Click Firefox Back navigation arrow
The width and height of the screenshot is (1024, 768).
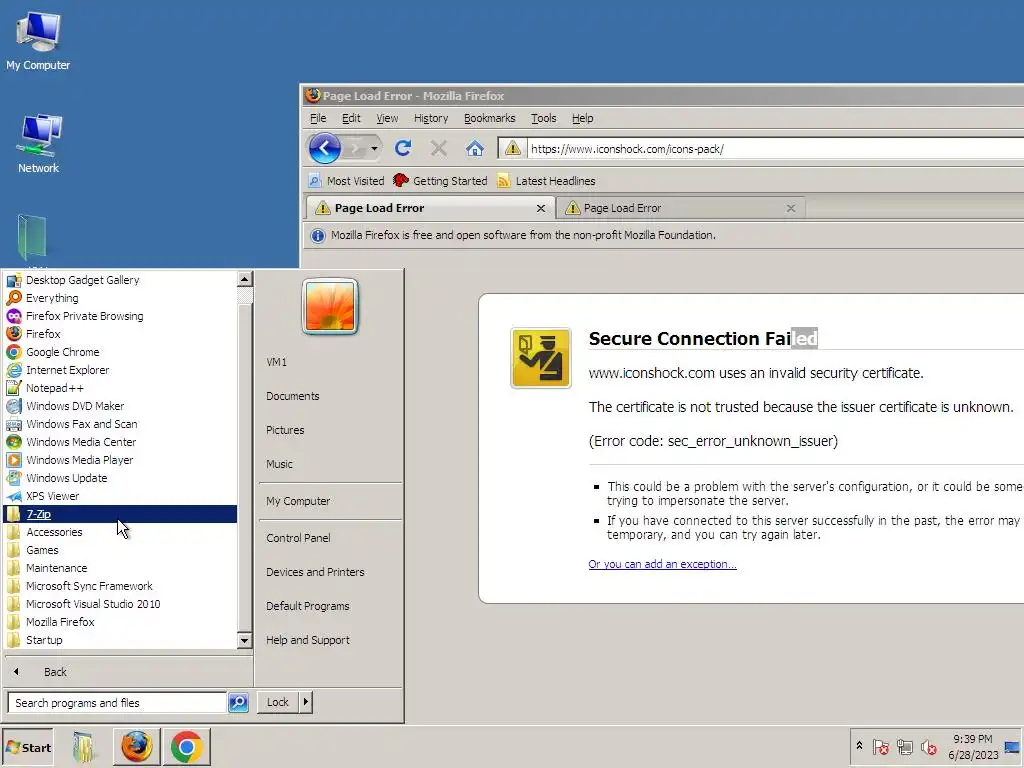[325, 148]
